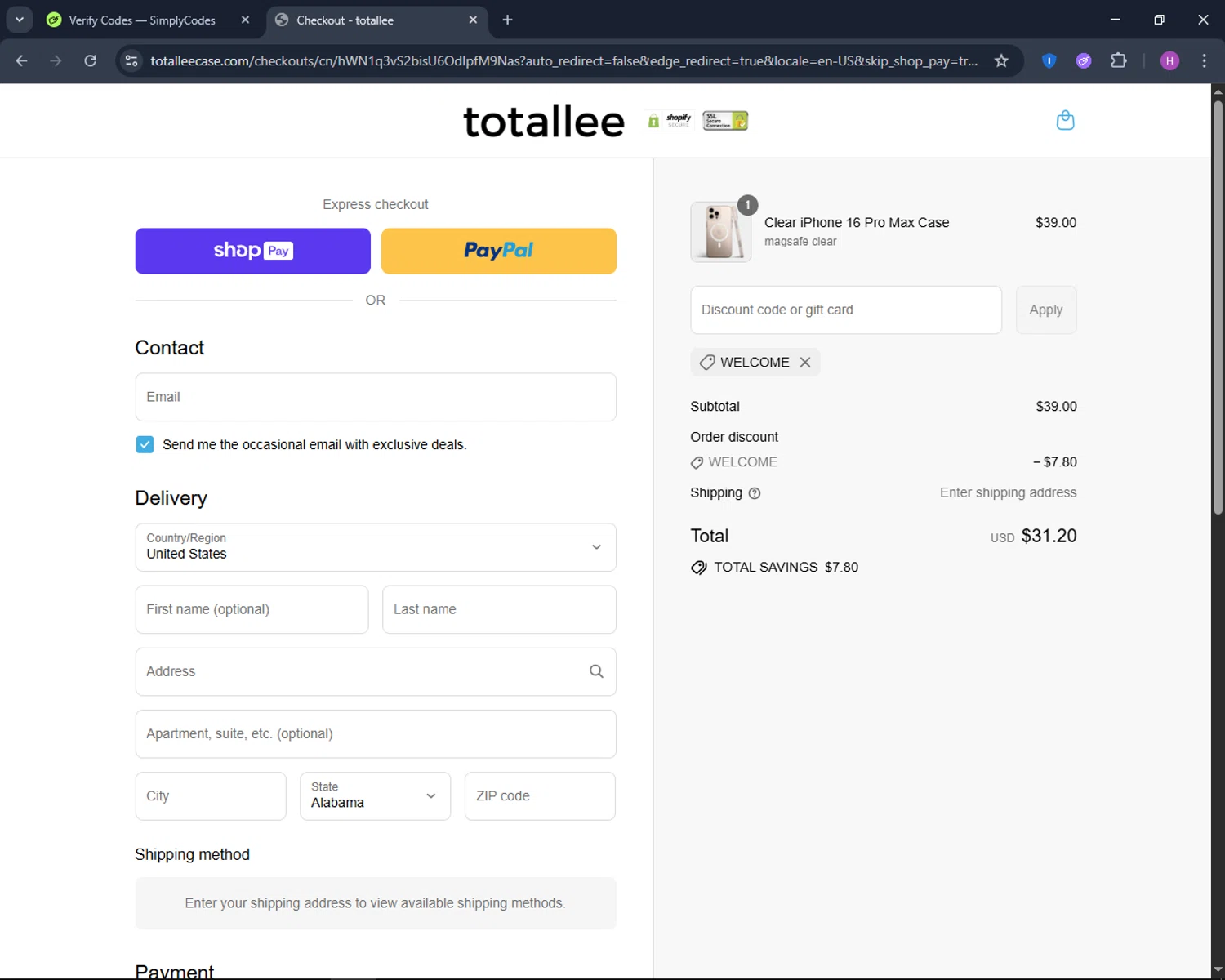Pay with the PayPal button
This screenshot has height=980, width=1225.
[x=499, y=251]
